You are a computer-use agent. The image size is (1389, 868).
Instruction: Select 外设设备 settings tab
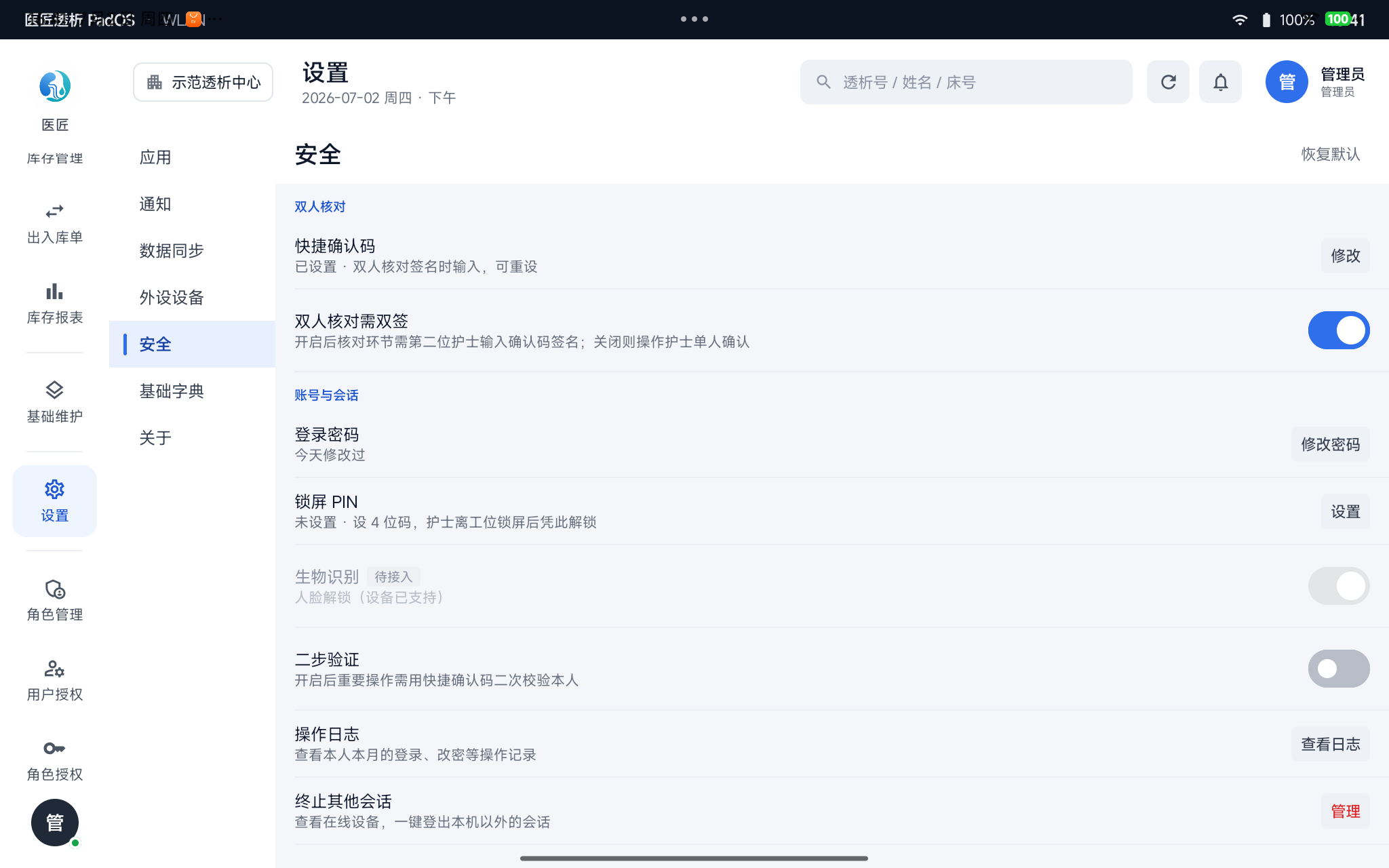click(x=192, y=298)
